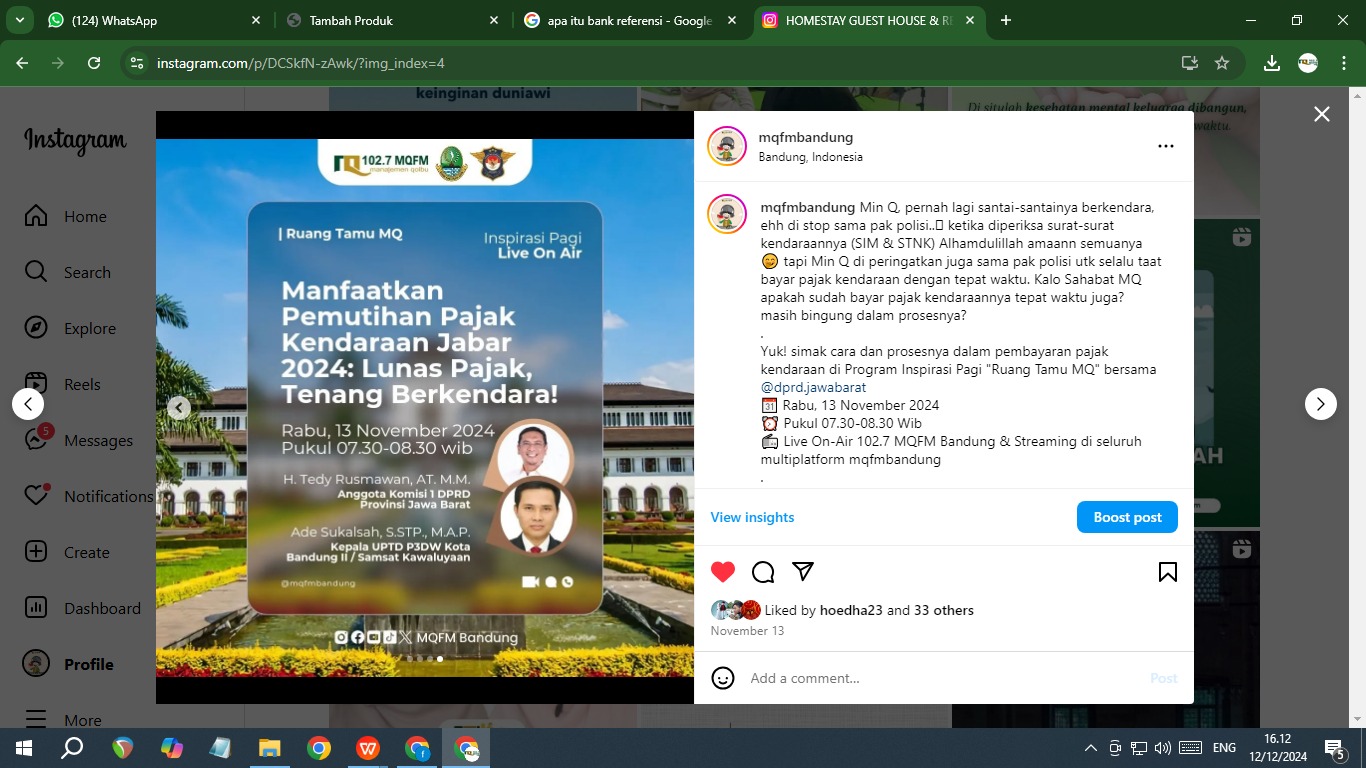Open WPS Office from taskbar
This screenshot has width=1366, height=768.
click(368, 748)
